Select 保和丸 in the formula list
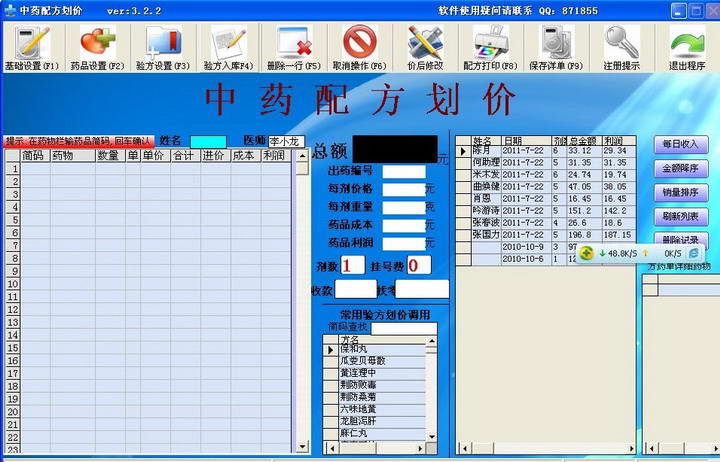The image size is (720, 462). pos(375,349)
